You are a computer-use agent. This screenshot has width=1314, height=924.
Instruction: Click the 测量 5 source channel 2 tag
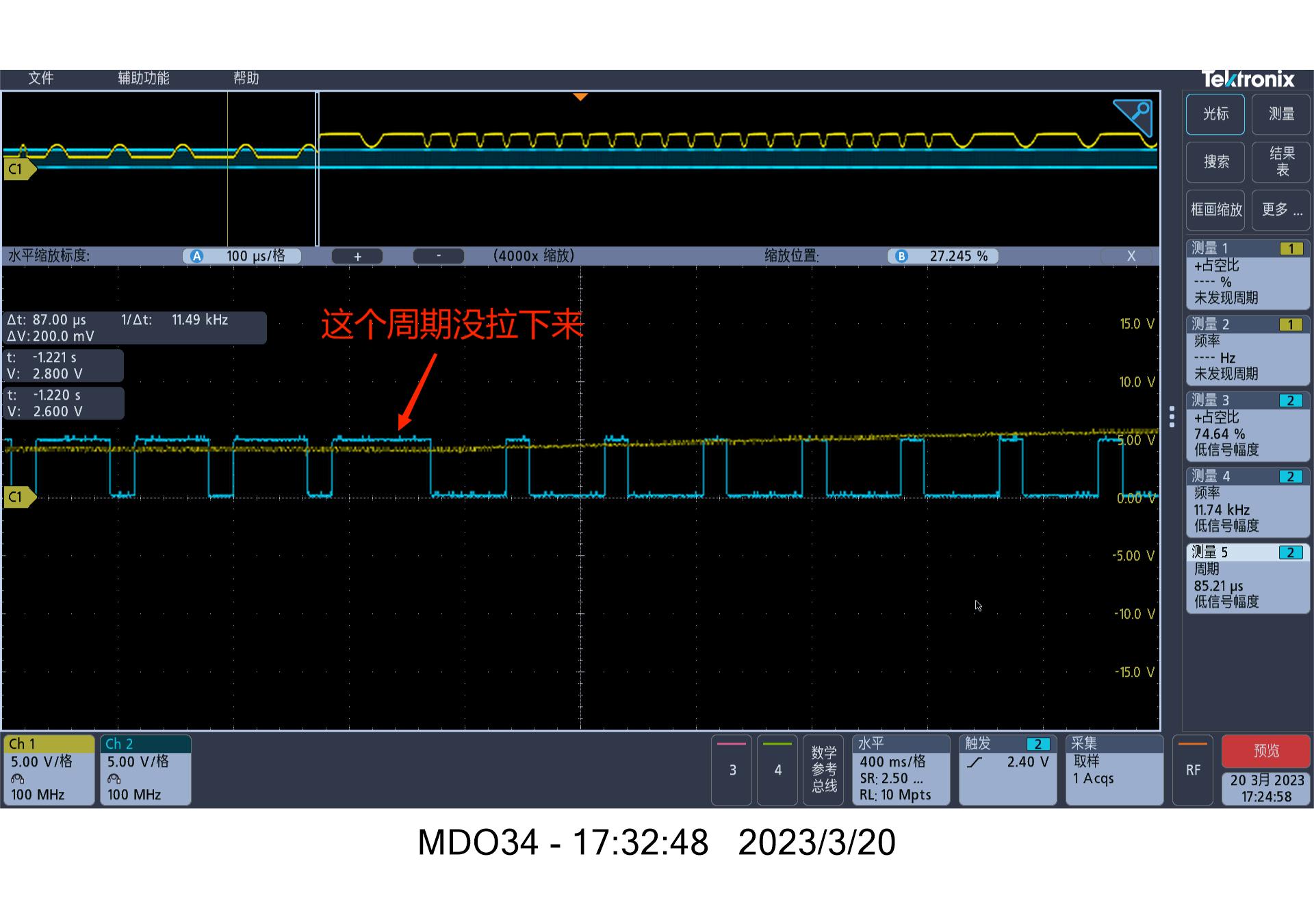(x=1291, y=552)
